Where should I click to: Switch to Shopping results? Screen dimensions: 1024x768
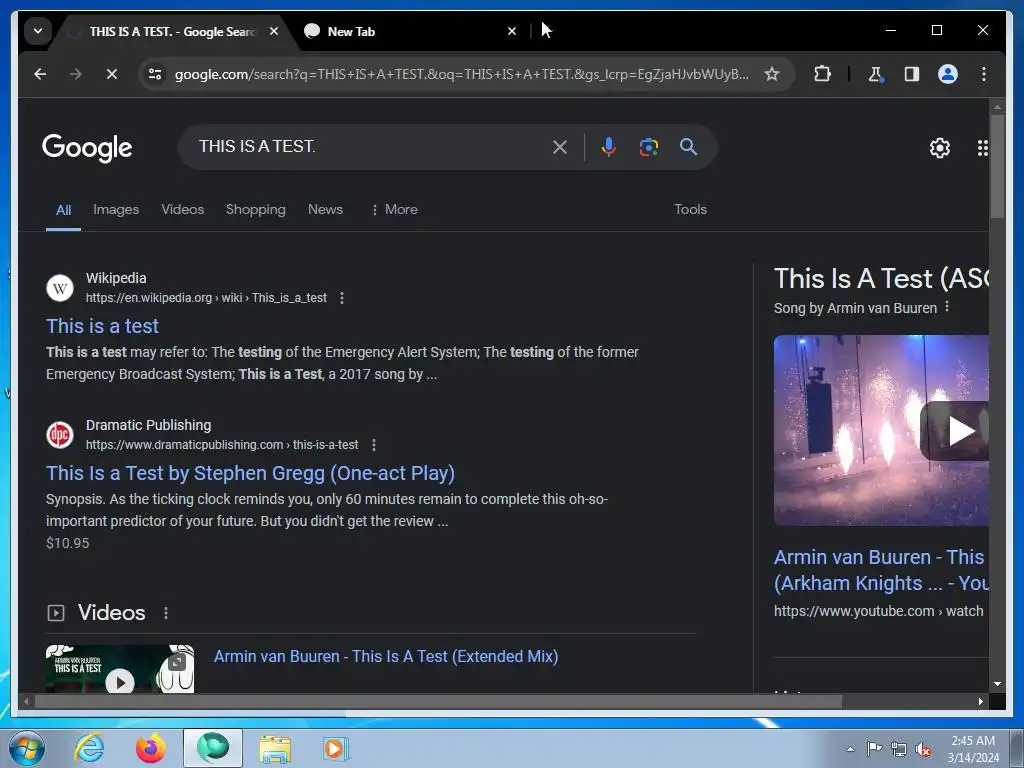click(255, 210)
